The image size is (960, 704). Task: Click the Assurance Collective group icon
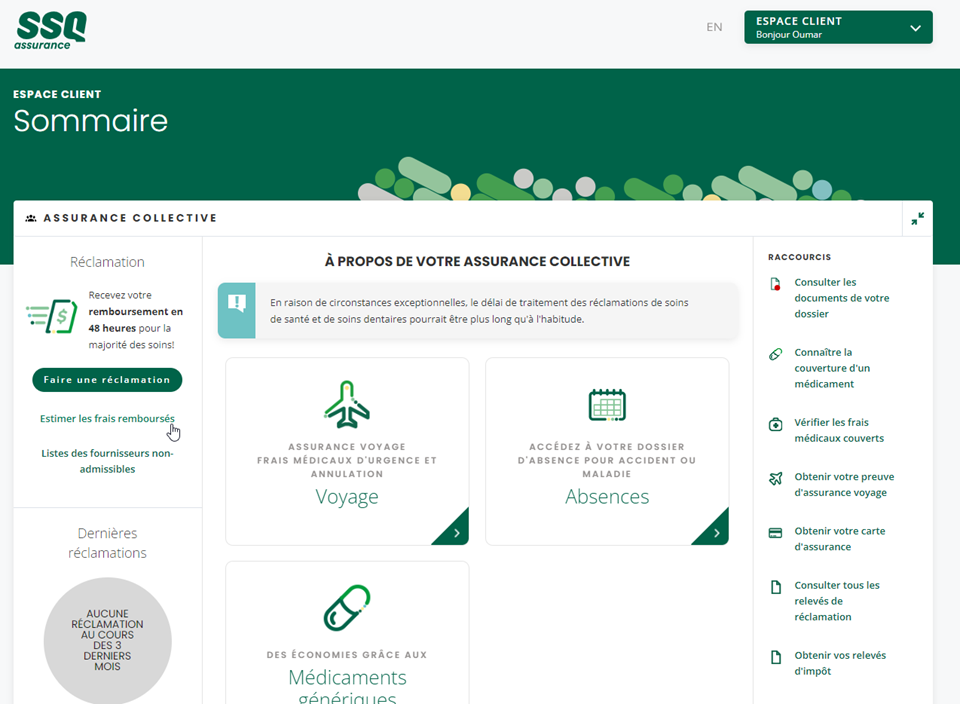click(31, 218)
